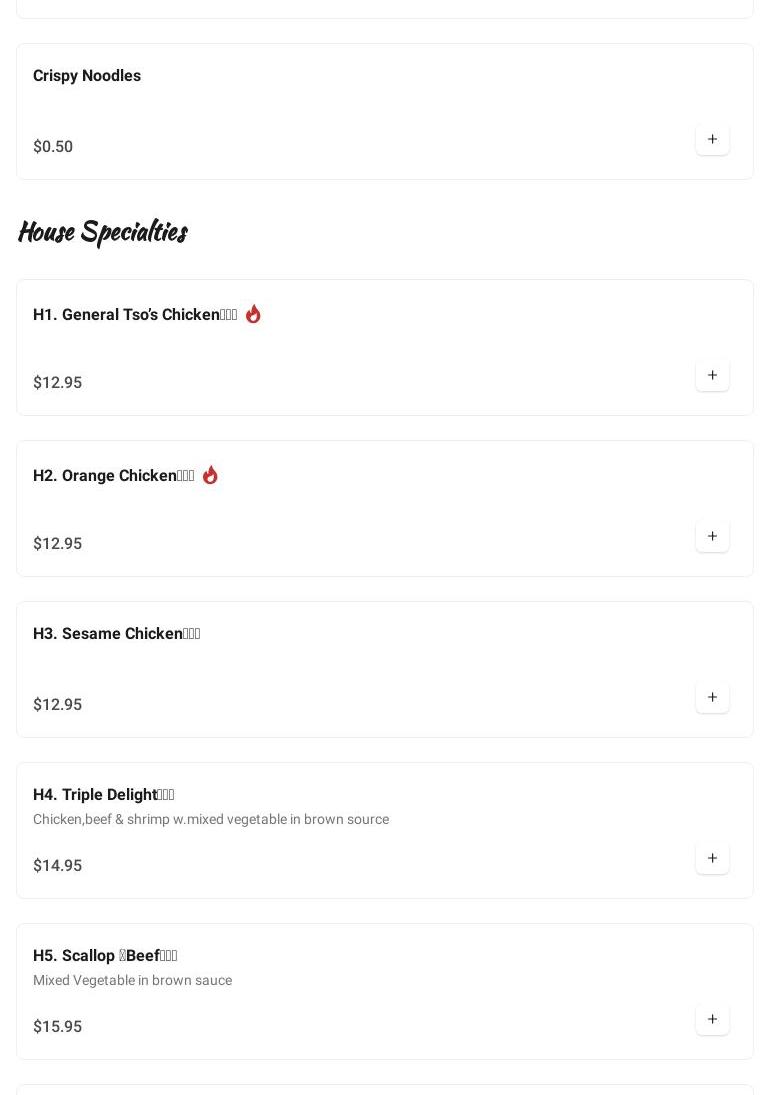
Task: Click Scallop Beef 'Mixed Vegetable in brown sauce' description
Action: [x=132, y=981]
